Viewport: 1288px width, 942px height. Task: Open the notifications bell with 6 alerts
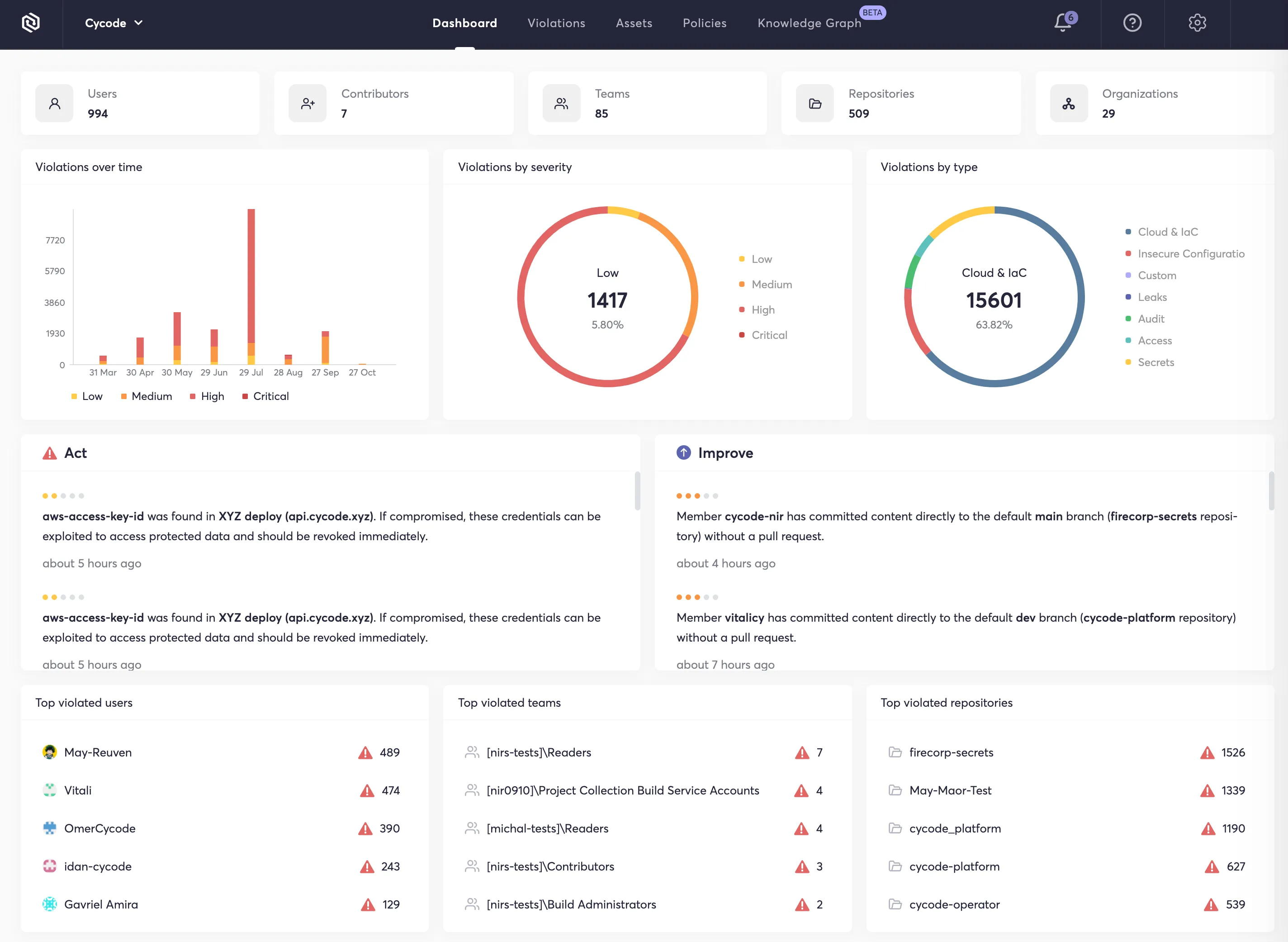pyautogui.click(x=1063, y=23)
